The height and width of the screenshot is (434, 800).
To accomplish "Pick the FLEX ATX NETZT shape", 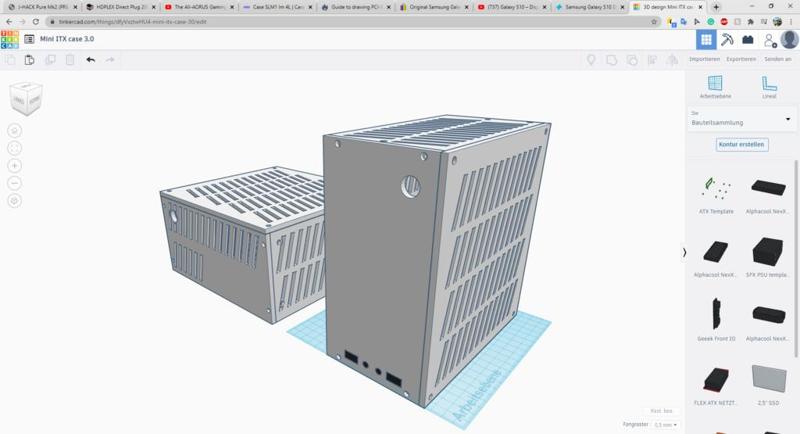I will pyautogui.click(x=716, y=385).
